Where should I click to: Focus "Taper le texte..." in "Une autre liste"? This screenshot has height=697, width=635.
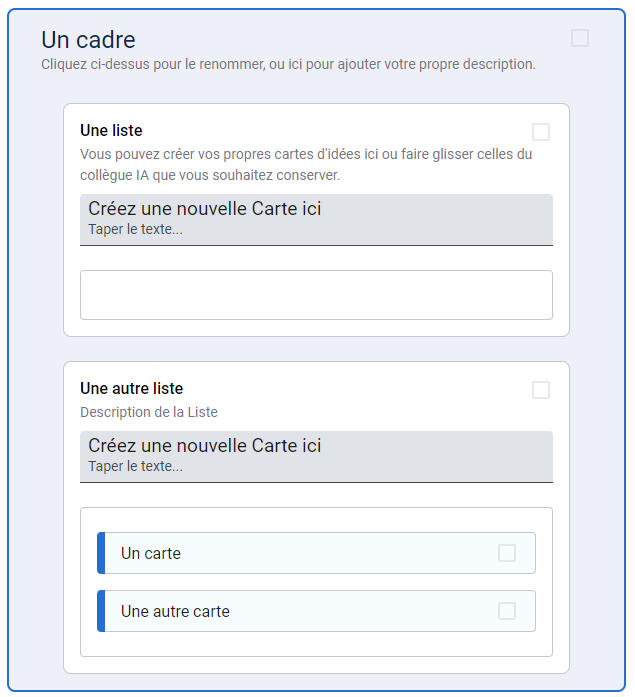[x=136, y=466]
